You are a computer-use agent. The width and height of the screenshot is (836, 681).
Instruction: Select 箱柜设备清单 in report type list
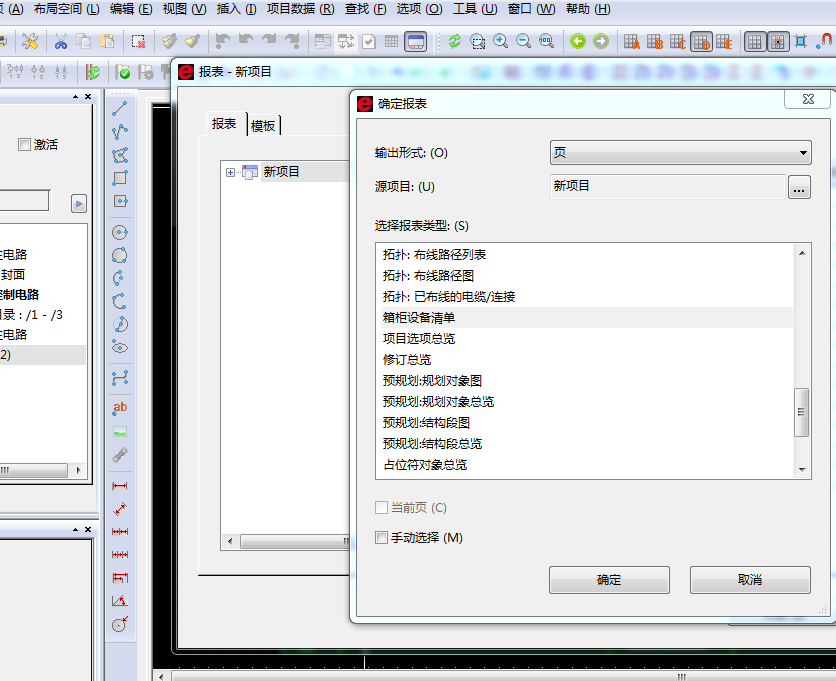(418, 318)
